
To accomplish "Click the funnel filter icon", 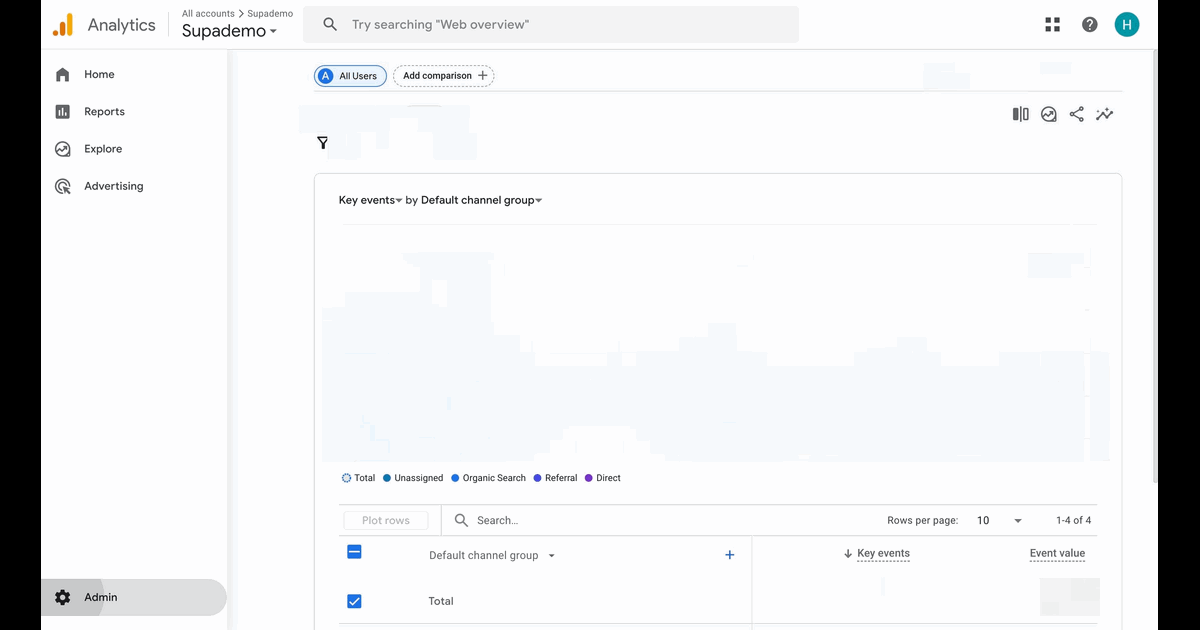I will click(x=323, y=143).
